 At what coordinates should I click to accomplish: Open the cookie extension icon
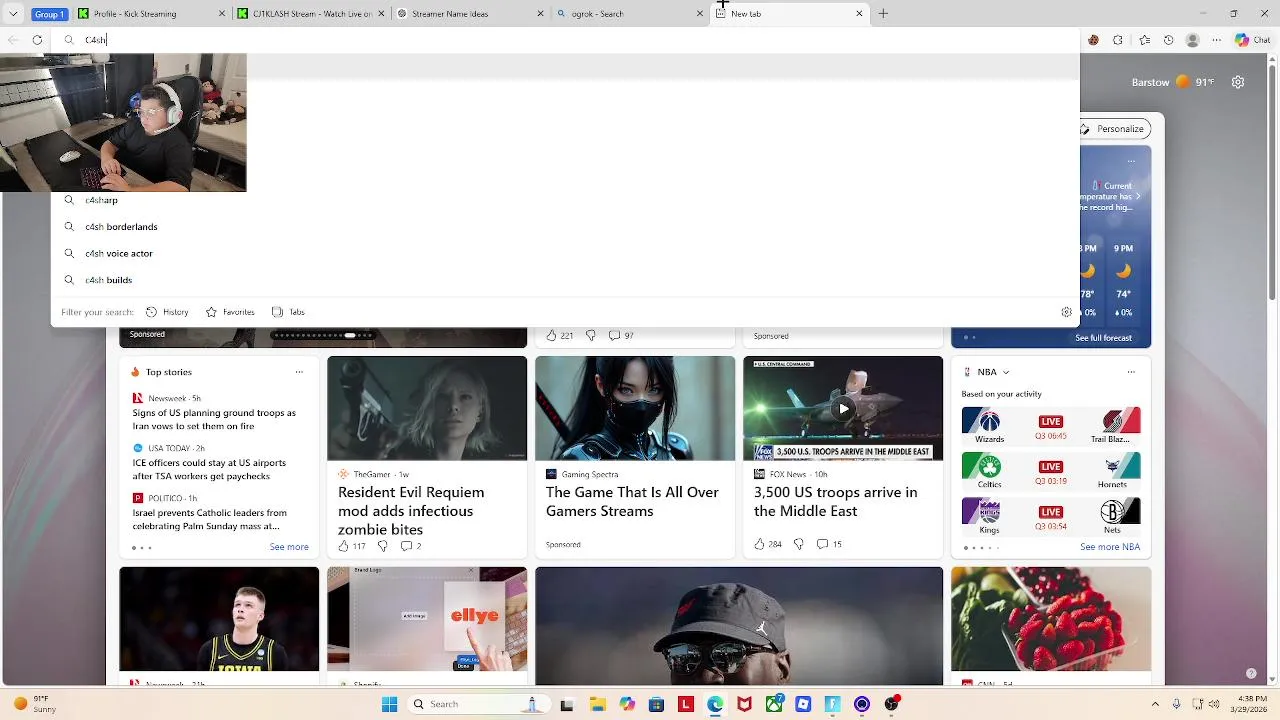click(1093, 40)
